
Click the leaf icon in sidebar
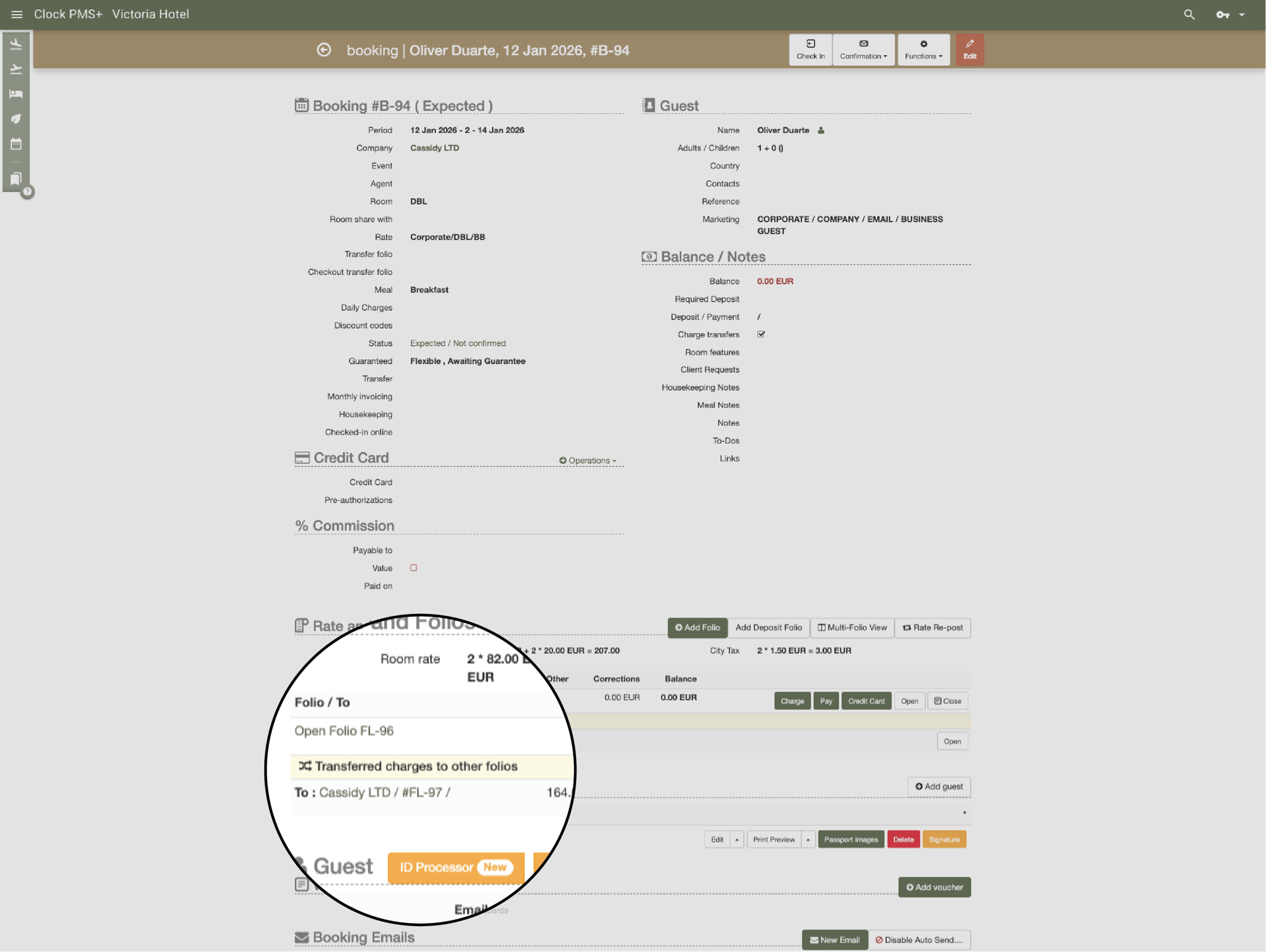(x=16, y=119)
